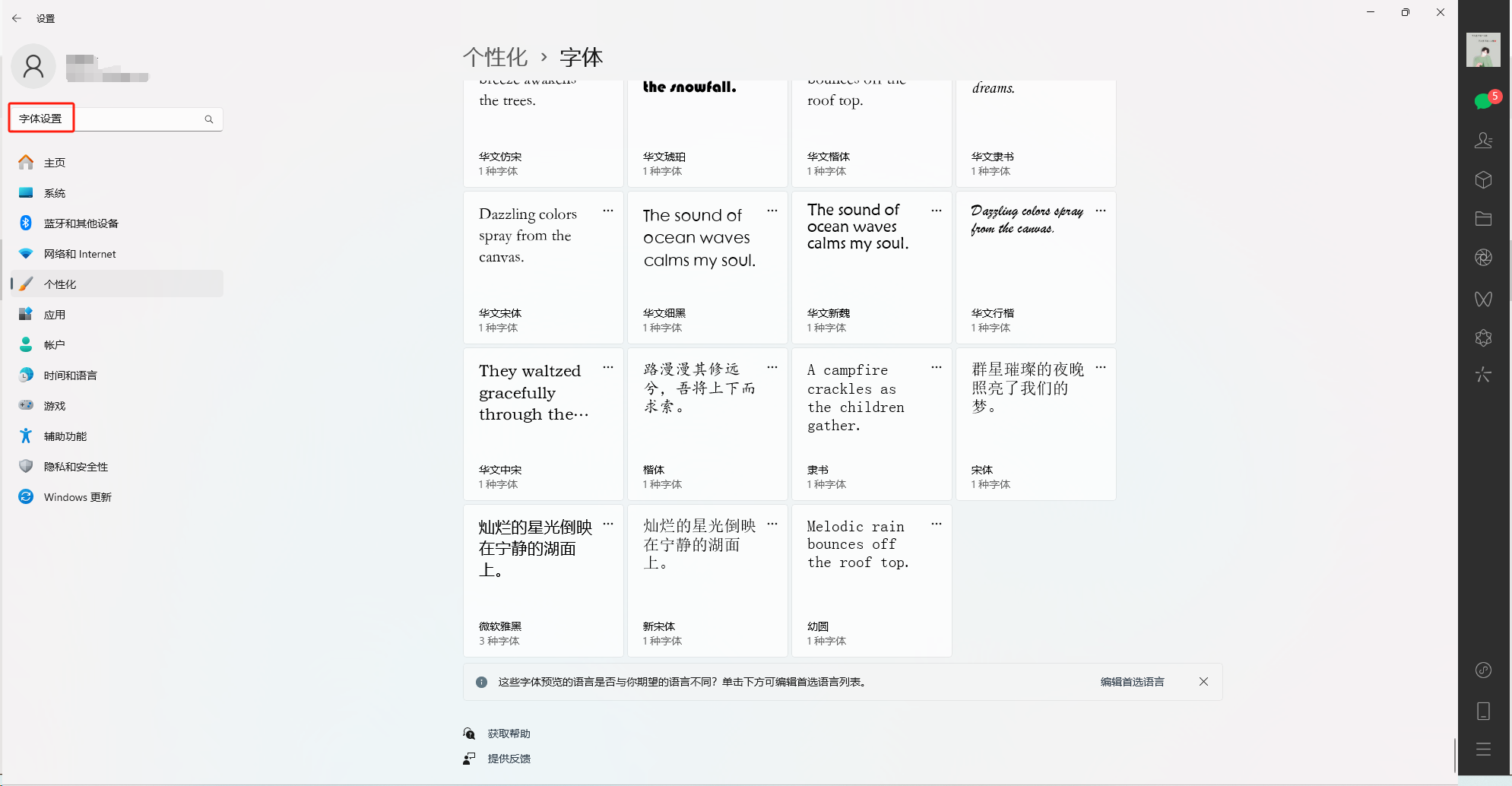The height and width of the screenshot is (786, 1512).
Task: Open the 华文中宋 font card
Action: click(544, 424)
